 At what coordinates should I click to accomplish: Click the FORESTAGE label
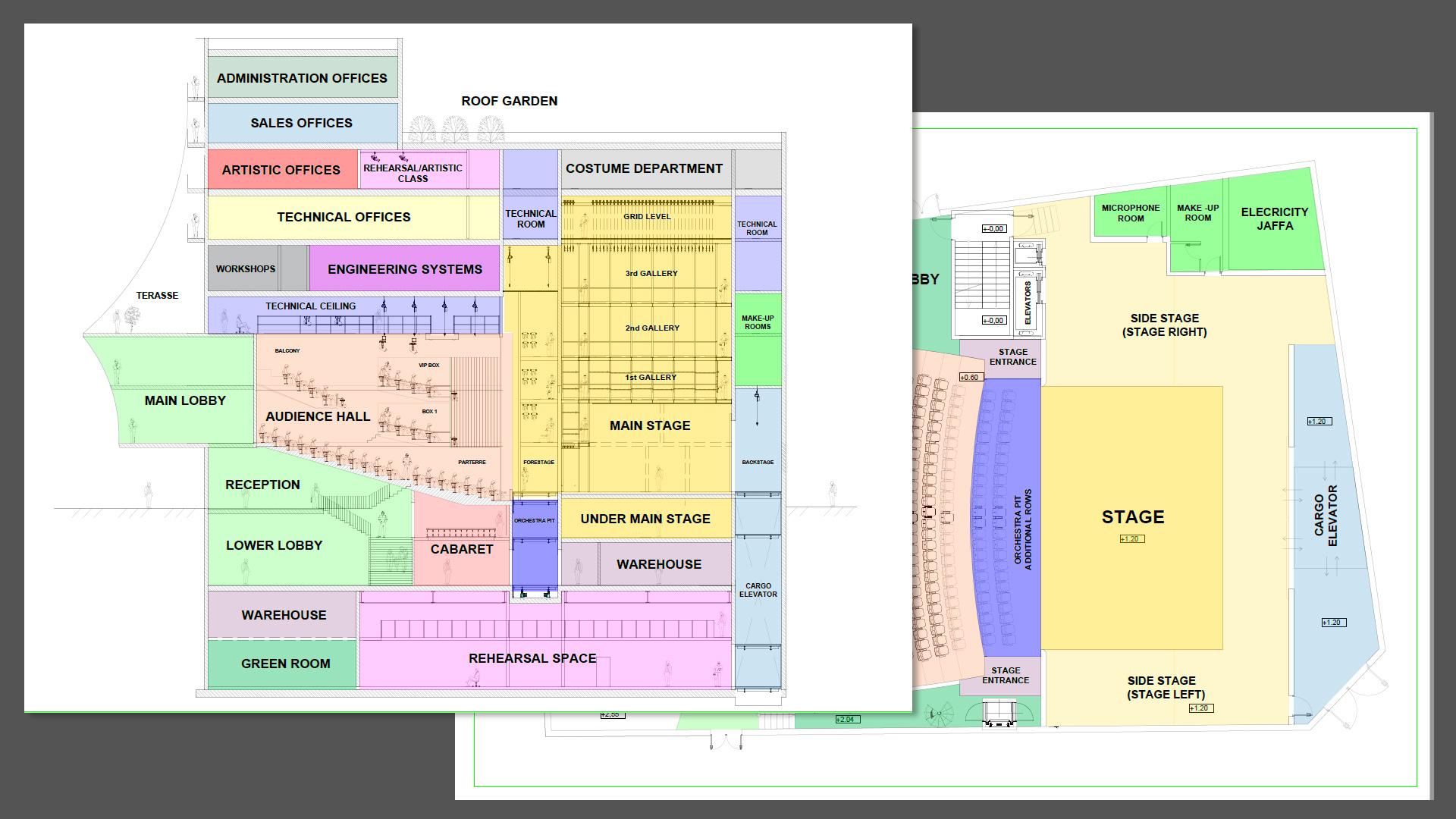pos(538,462)
